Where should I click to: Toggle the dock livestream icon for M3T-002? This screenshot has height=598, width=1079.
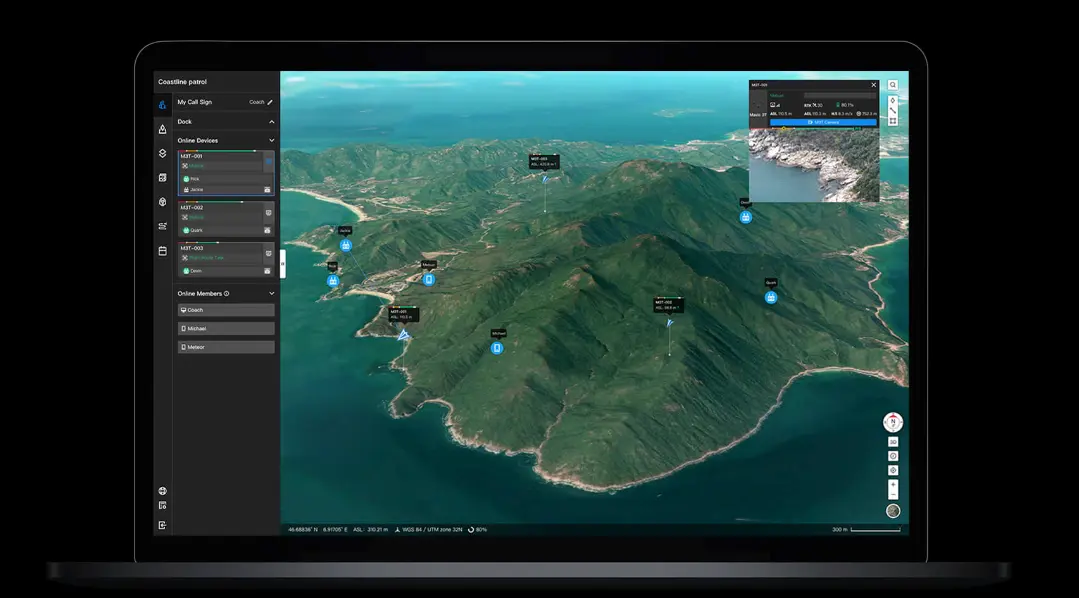tap(268, 212)
